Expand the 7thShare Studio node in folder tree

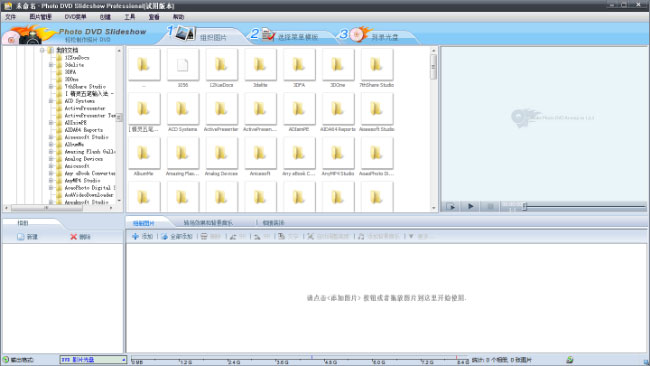point(51,87)
